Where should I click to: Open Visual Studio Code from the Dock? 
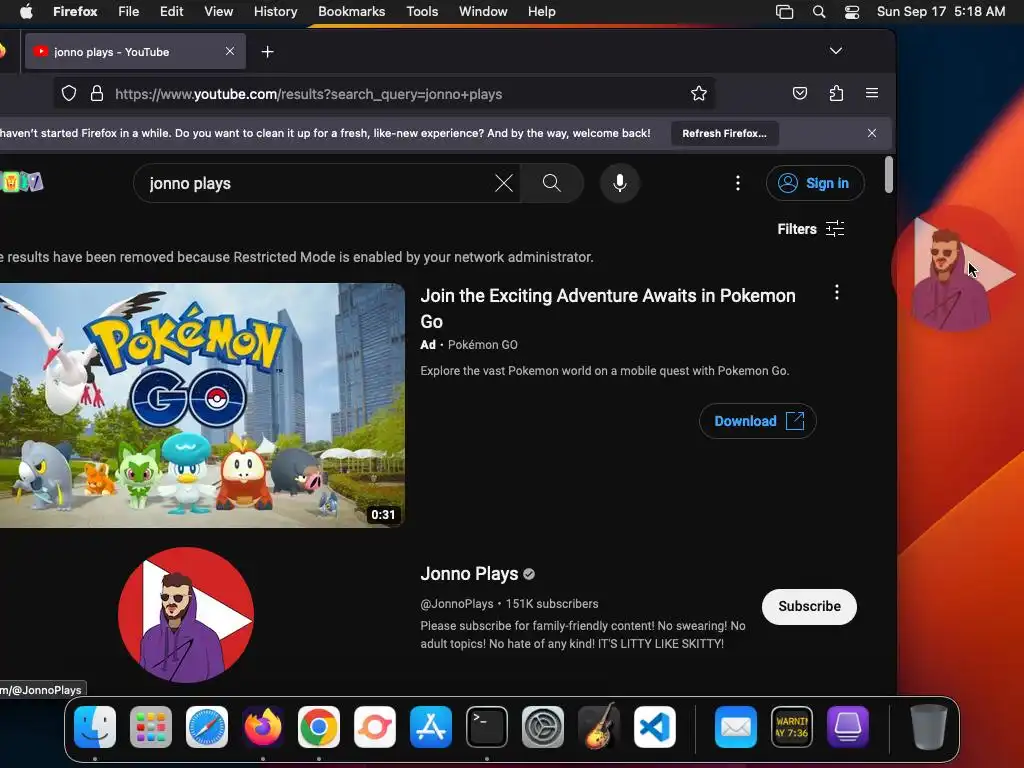(x=654, y=727)
